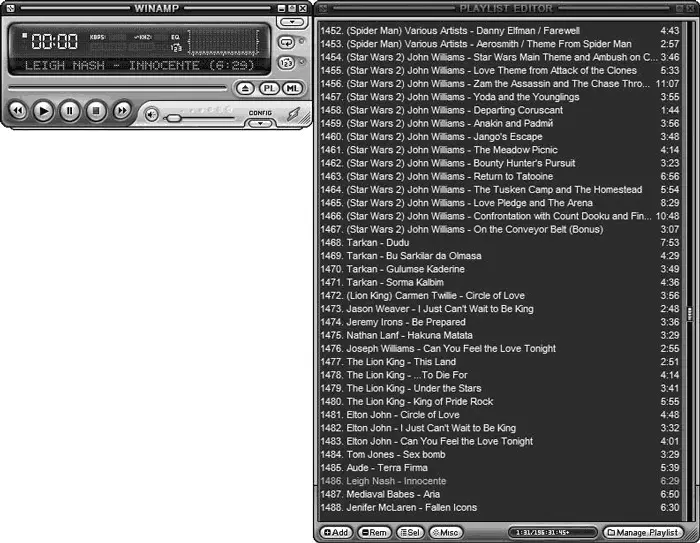Open the Misc menu in playlist editor
The height and width of the screenshot is (543, 700).
coord(445,532)
